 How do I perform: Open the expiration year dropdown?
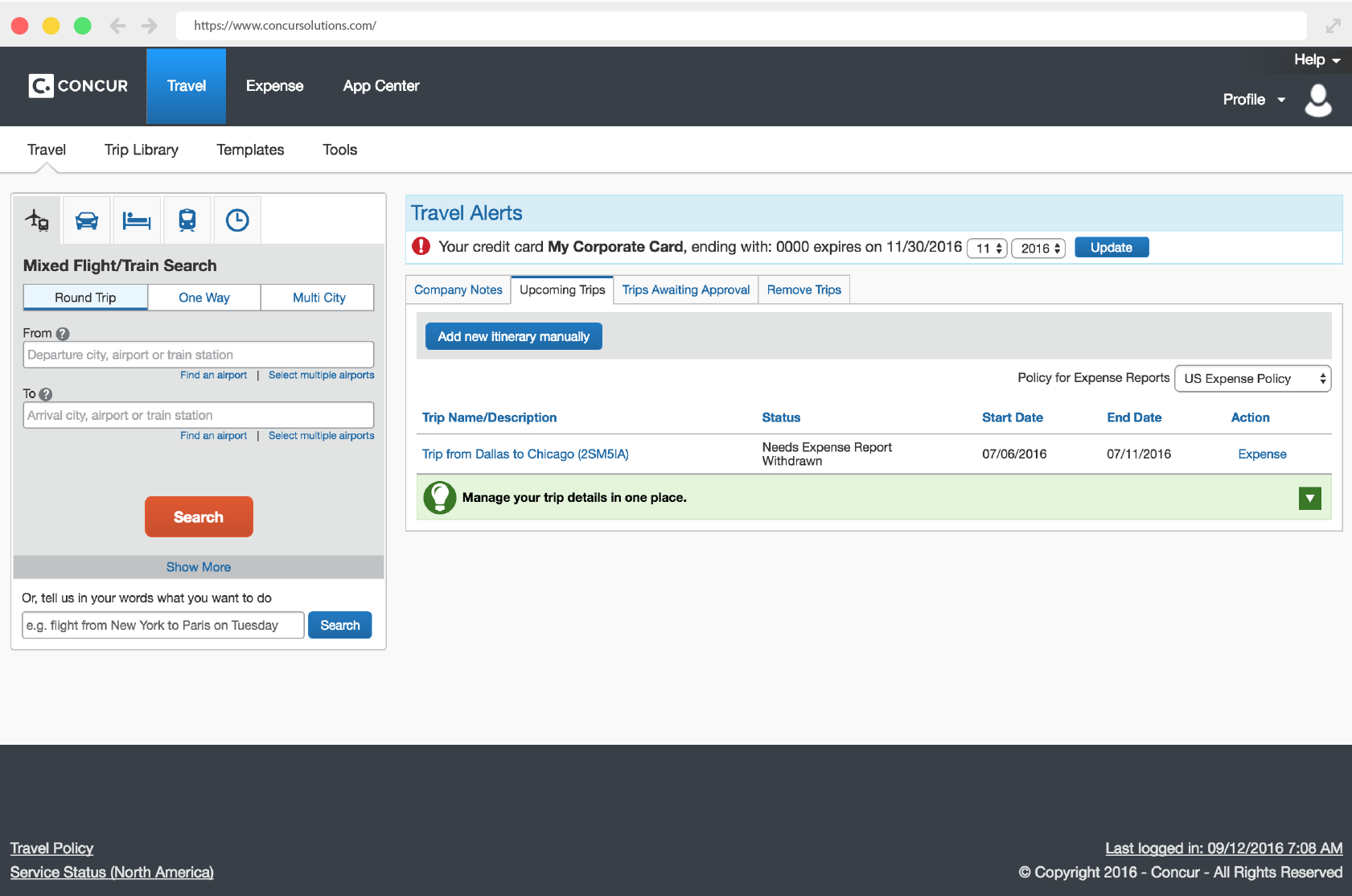[x=1038, y=248]
